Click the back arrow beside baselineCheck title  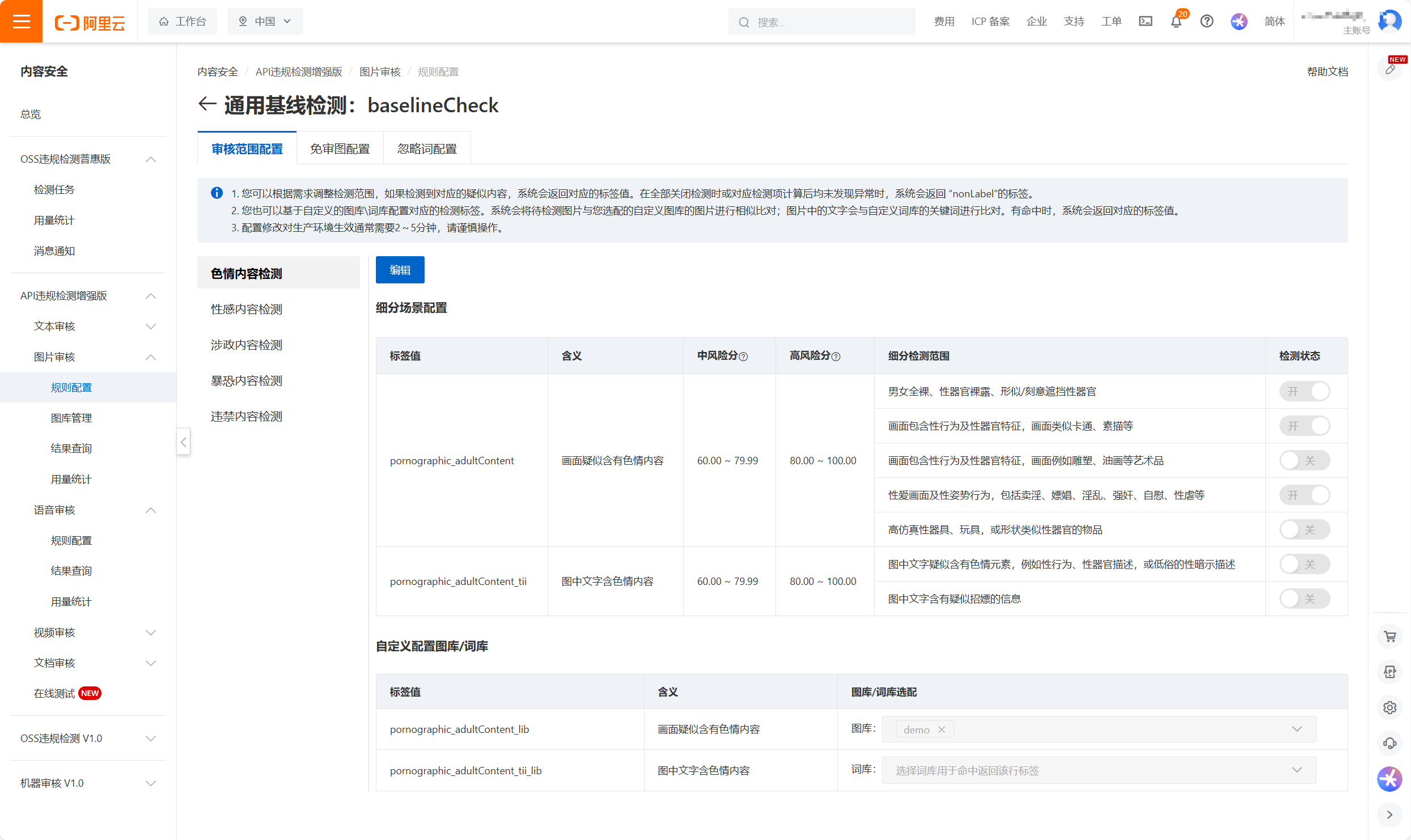pyautogui.click(x=207, y=104)
